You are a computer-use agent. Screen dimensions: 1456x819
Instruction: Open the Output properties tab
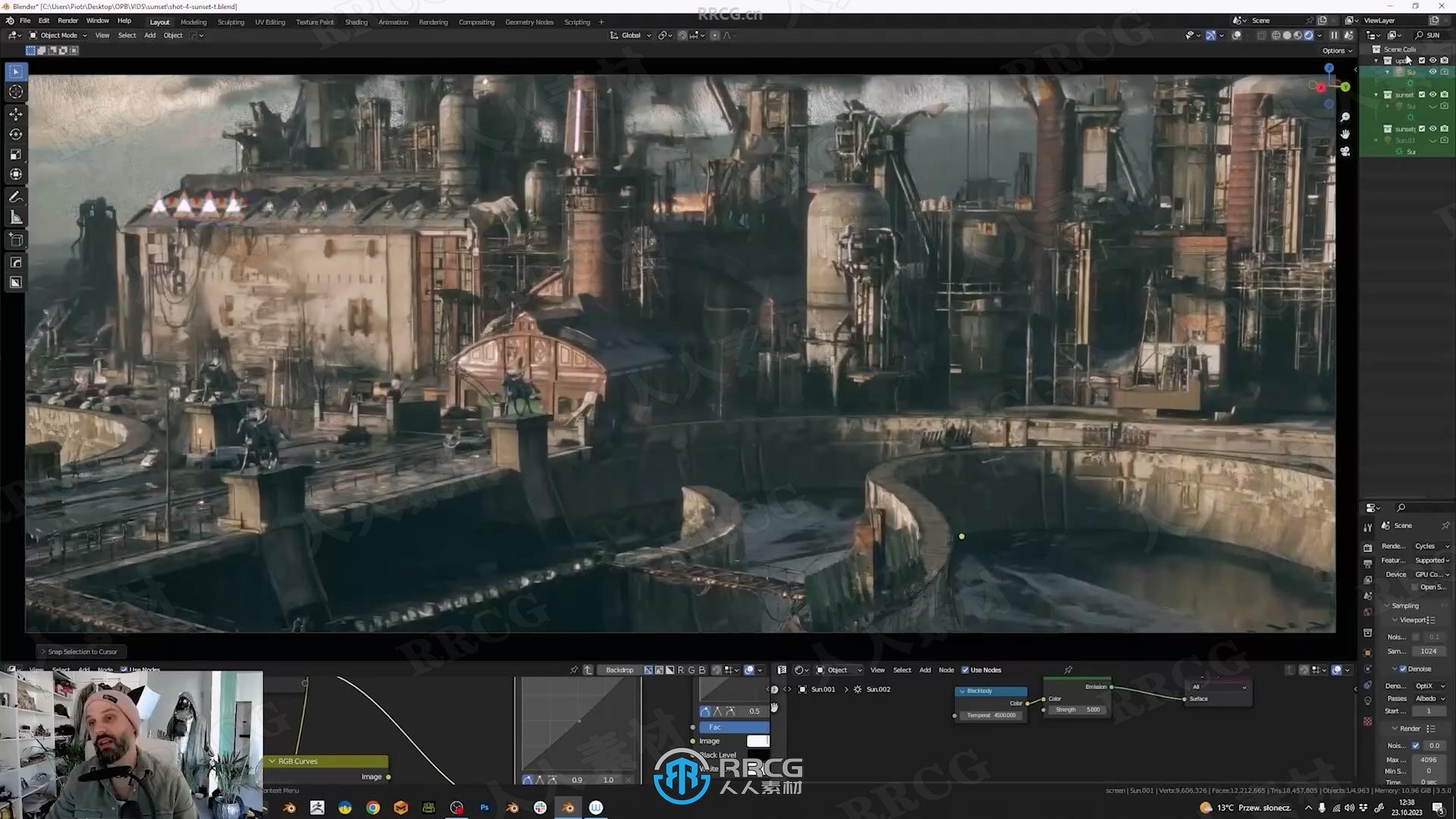(1367, 564)
